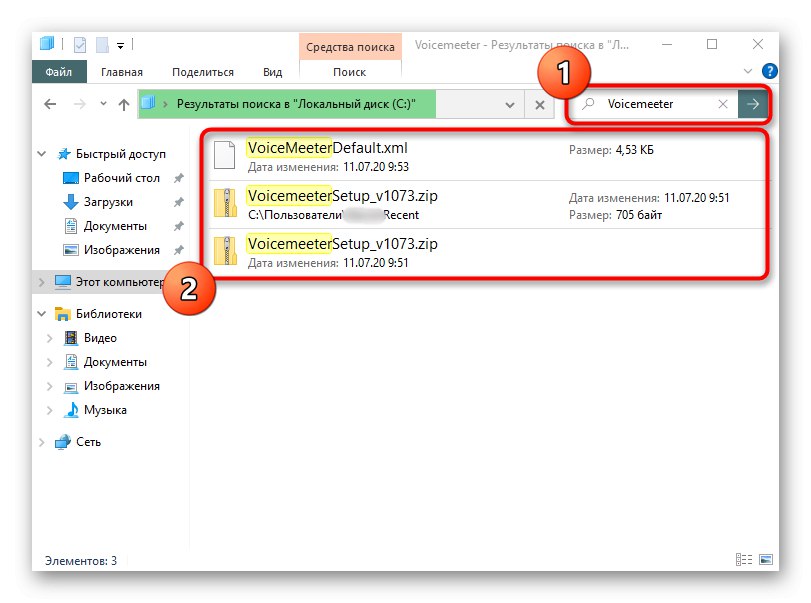This screenshot has height=603, width=811.
Task: Open Быстрый доступ in navigation pane
Action: pos(121,154)
